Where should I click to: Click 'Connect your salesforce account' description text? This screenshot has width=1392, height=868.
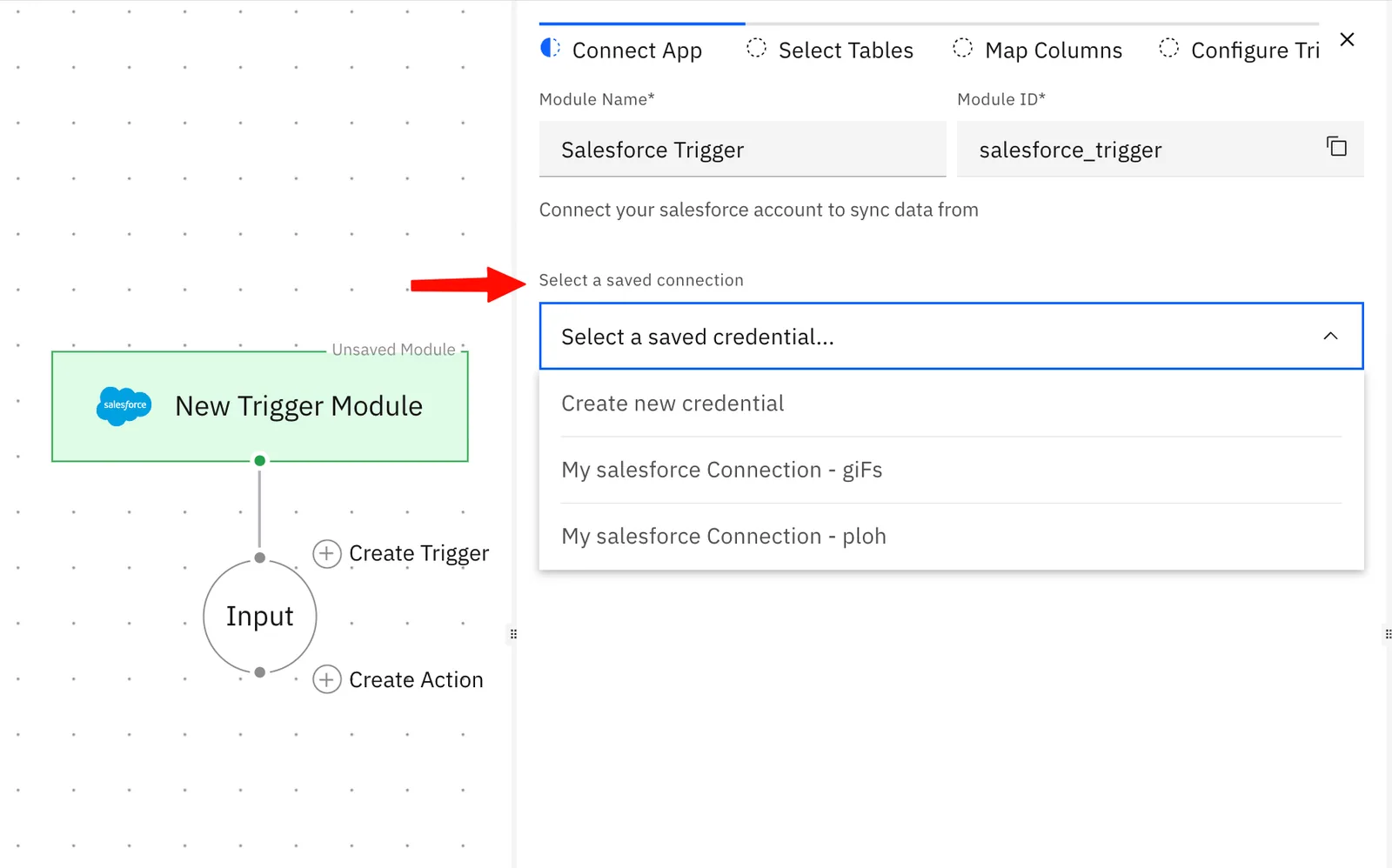[759, 210]
